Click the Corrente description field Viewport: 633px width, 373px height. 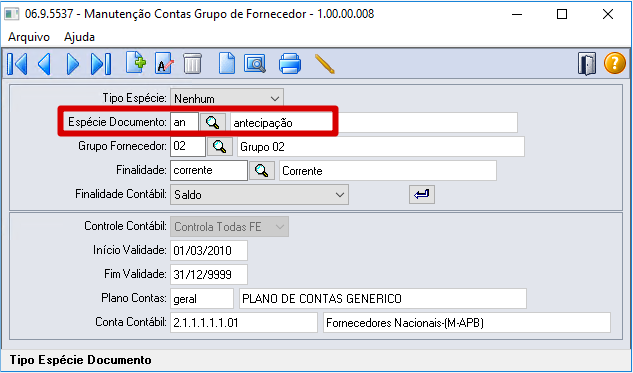pos(388,171)
